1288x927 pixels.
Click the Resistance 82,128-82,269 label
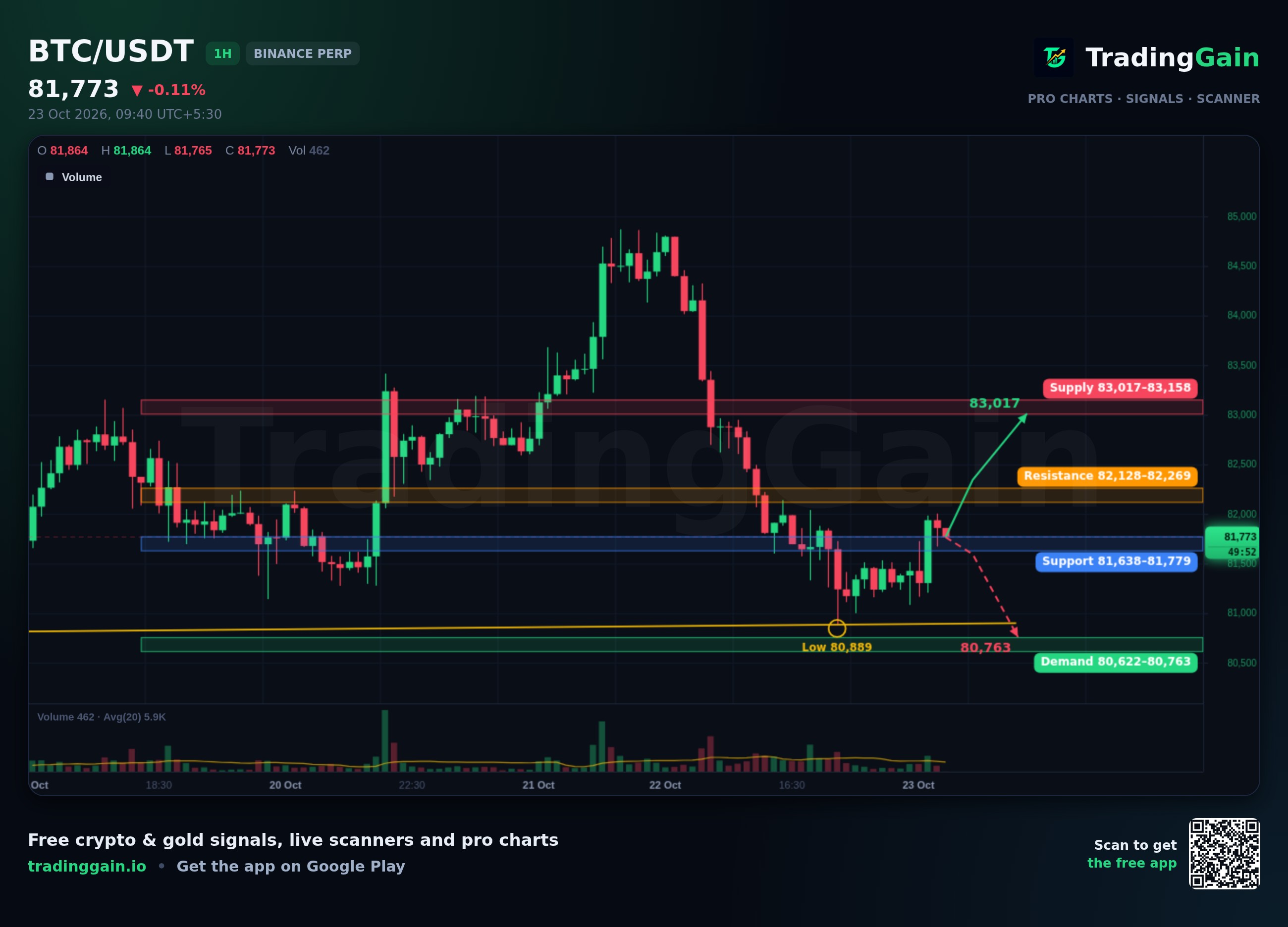[x=1107, y=476]
